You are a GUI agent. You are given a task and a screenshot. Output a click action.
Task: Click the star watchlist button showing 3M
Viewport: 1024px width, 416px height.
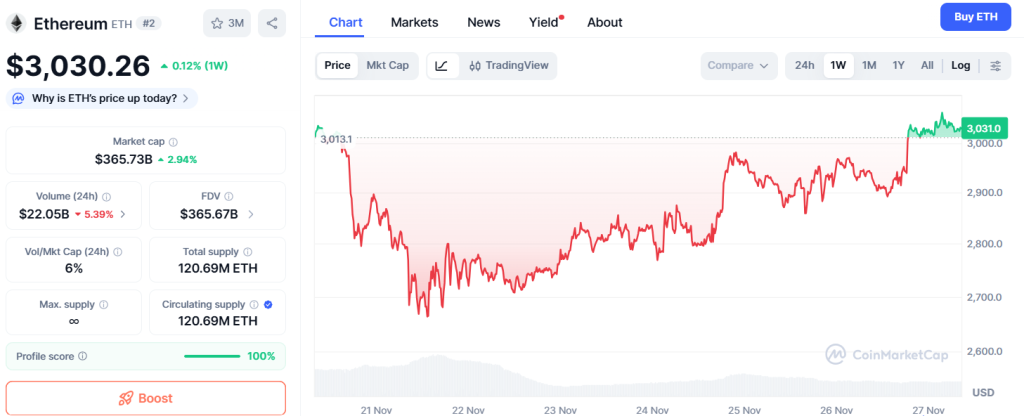227,23
